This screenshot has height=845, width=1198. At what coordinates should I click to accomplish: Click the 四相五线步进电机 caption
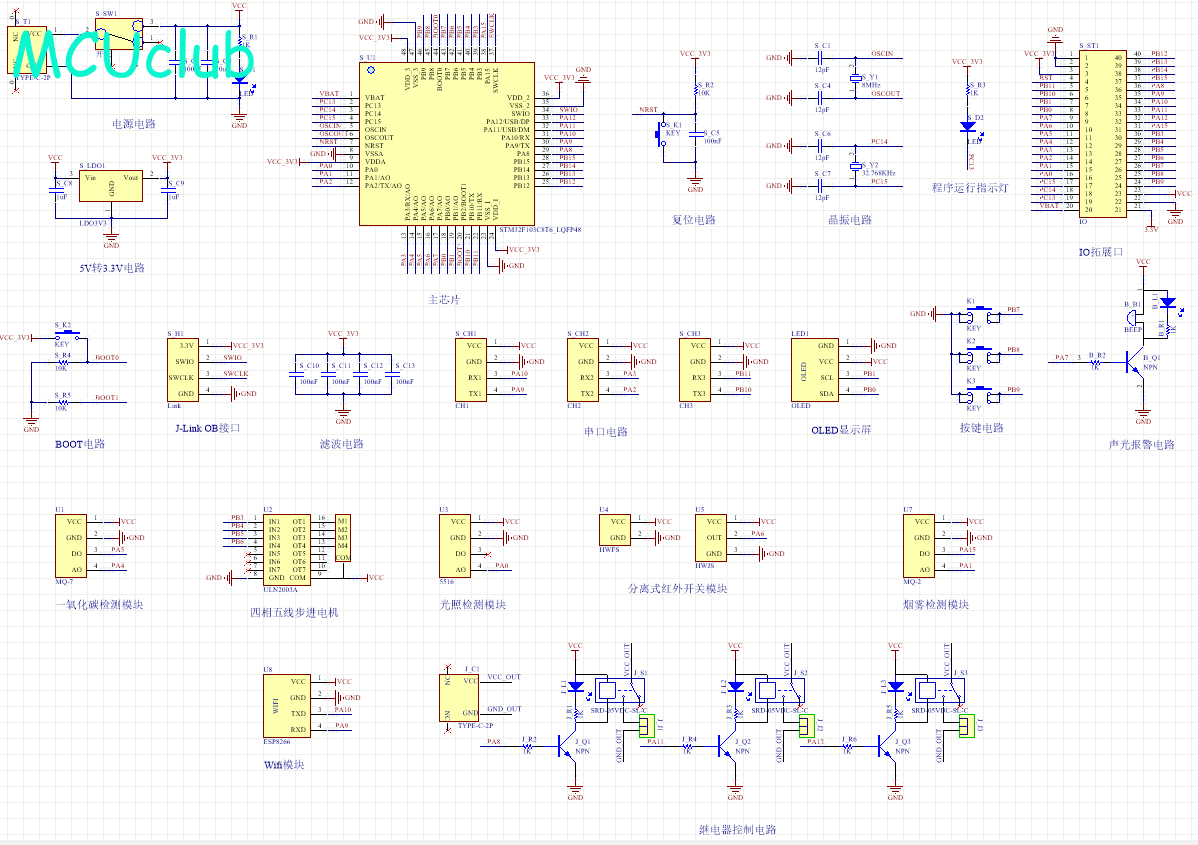[x=294, y=613]
